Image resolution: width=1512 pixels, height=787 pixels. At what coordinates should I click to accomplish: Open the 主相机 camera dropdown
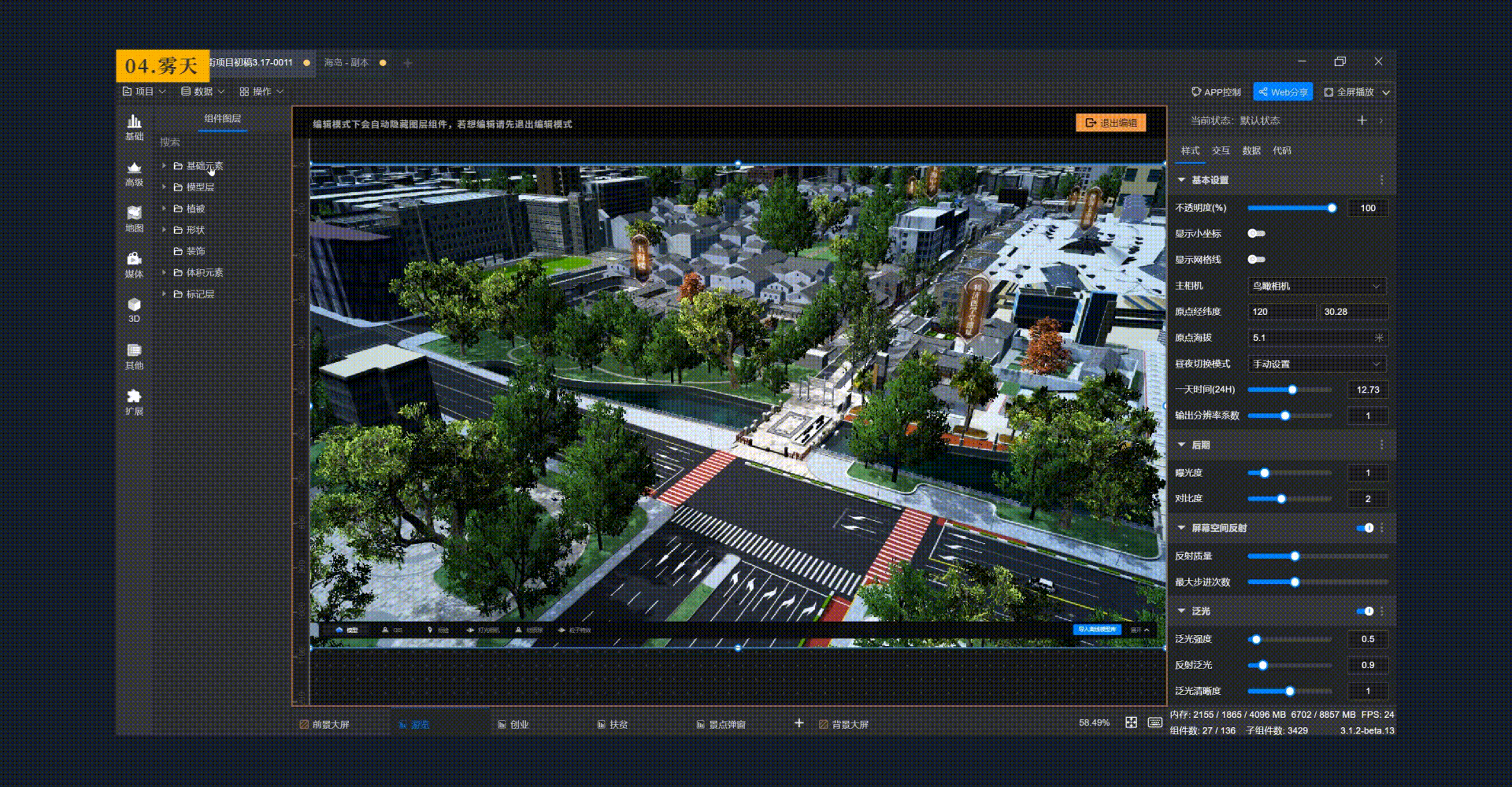[x=1316, y=286]
